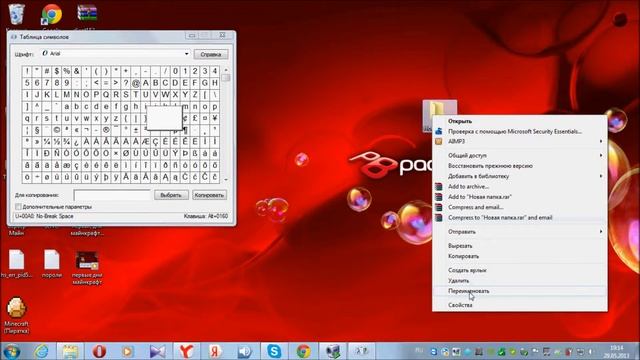Image resolution: width=640 pixels, height=360 pixels.
Task: Open the Windows Start menu
Action: coord(11,351)
